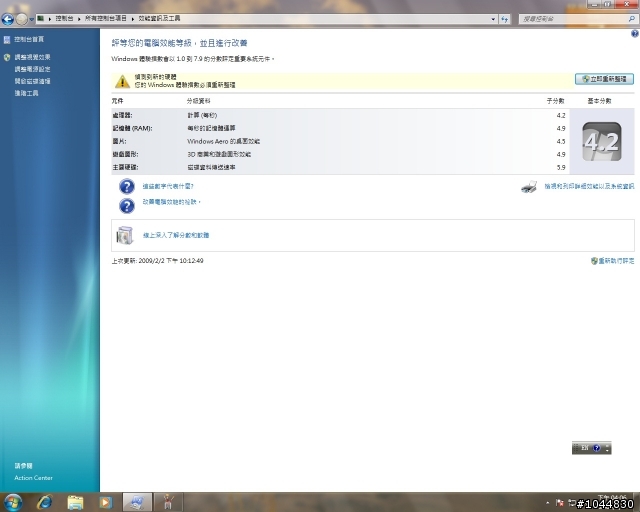Screen dimensions: 640x512
Task: Refresh the page using the address bar button
Action: coord(505,19)
